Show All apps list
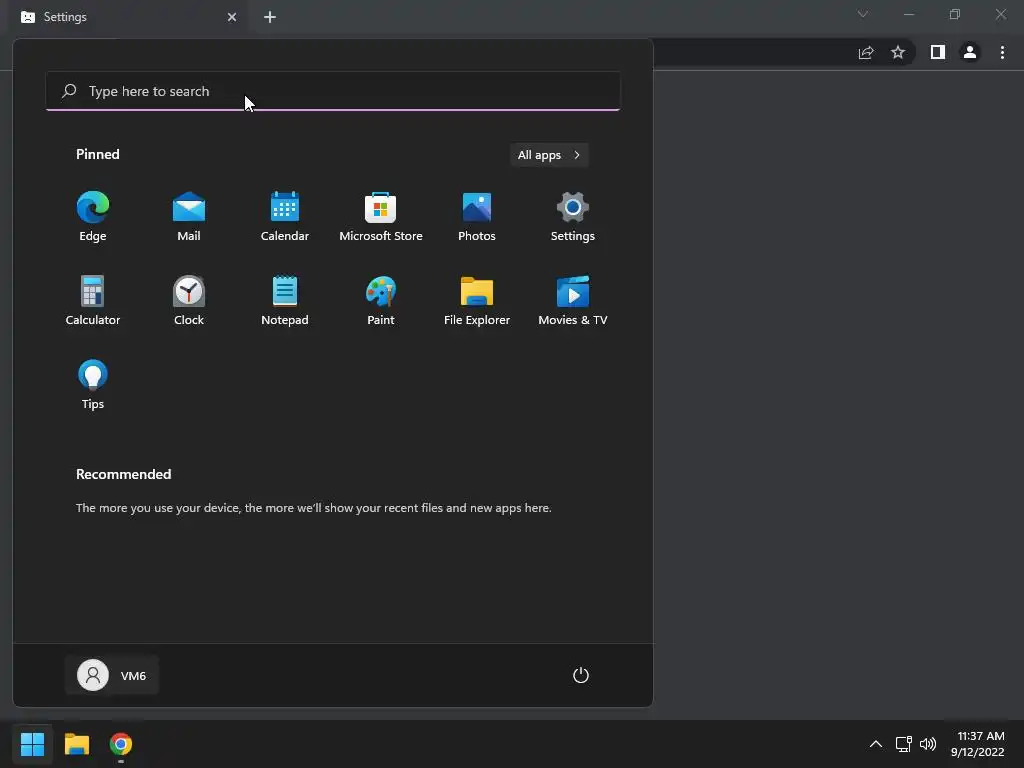The image size is (1024, 768). point(549,155)
